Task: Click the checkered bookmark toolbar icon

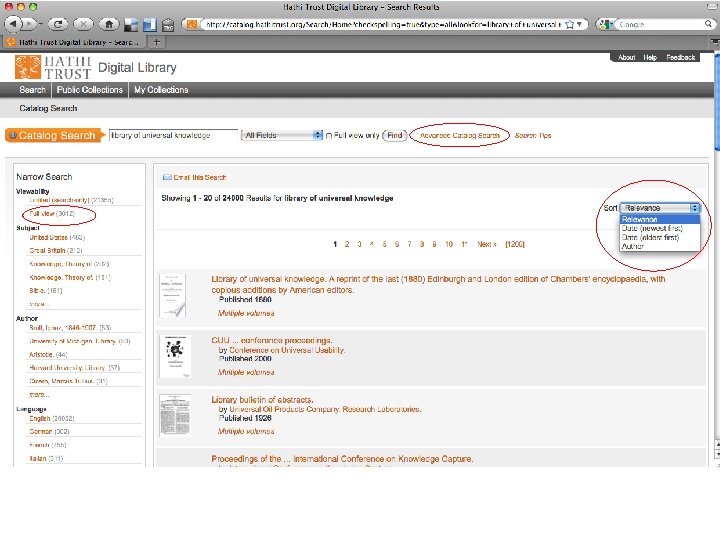Action: pos(131,24)
